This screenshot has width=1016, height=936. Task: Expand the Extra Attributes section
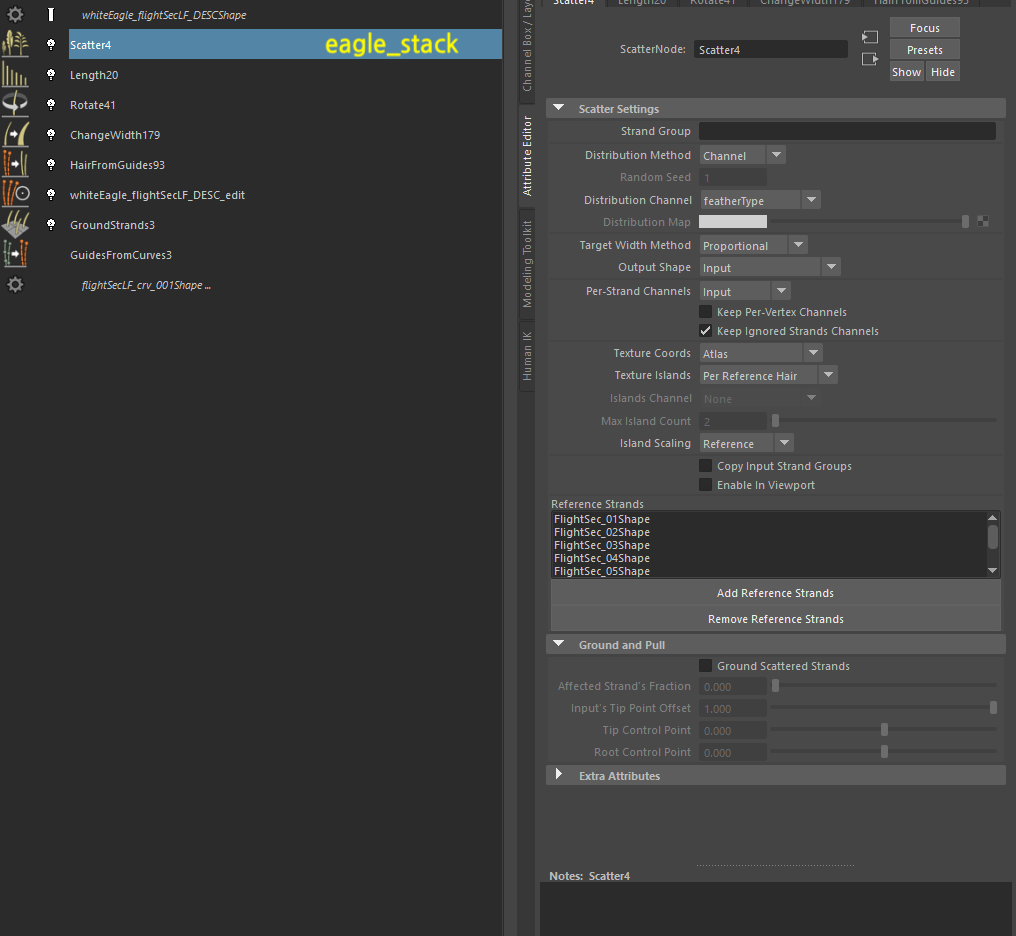(559, 775)
